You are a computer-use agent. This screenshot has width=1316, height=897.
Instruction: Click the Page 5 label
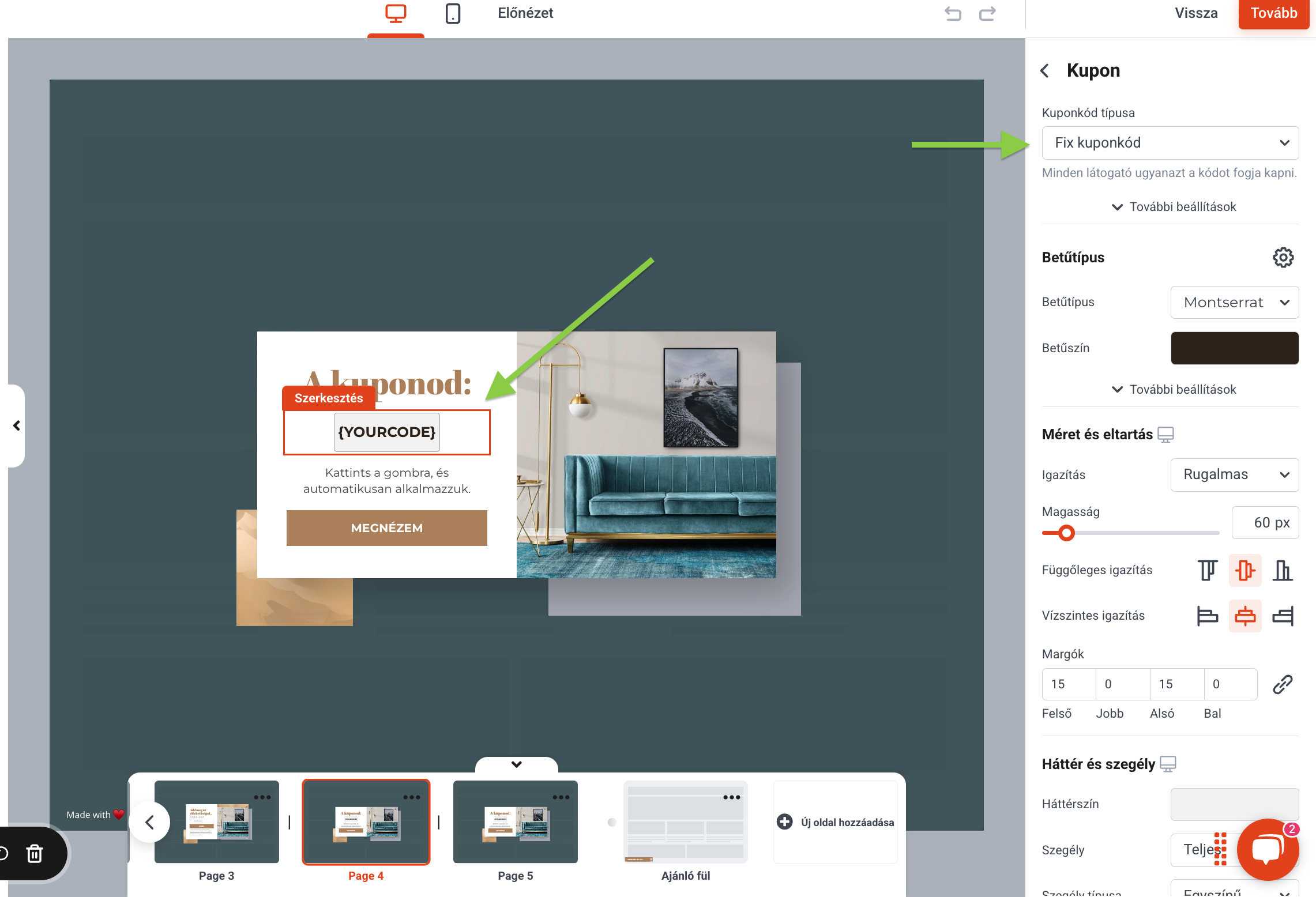pos(516,876)
